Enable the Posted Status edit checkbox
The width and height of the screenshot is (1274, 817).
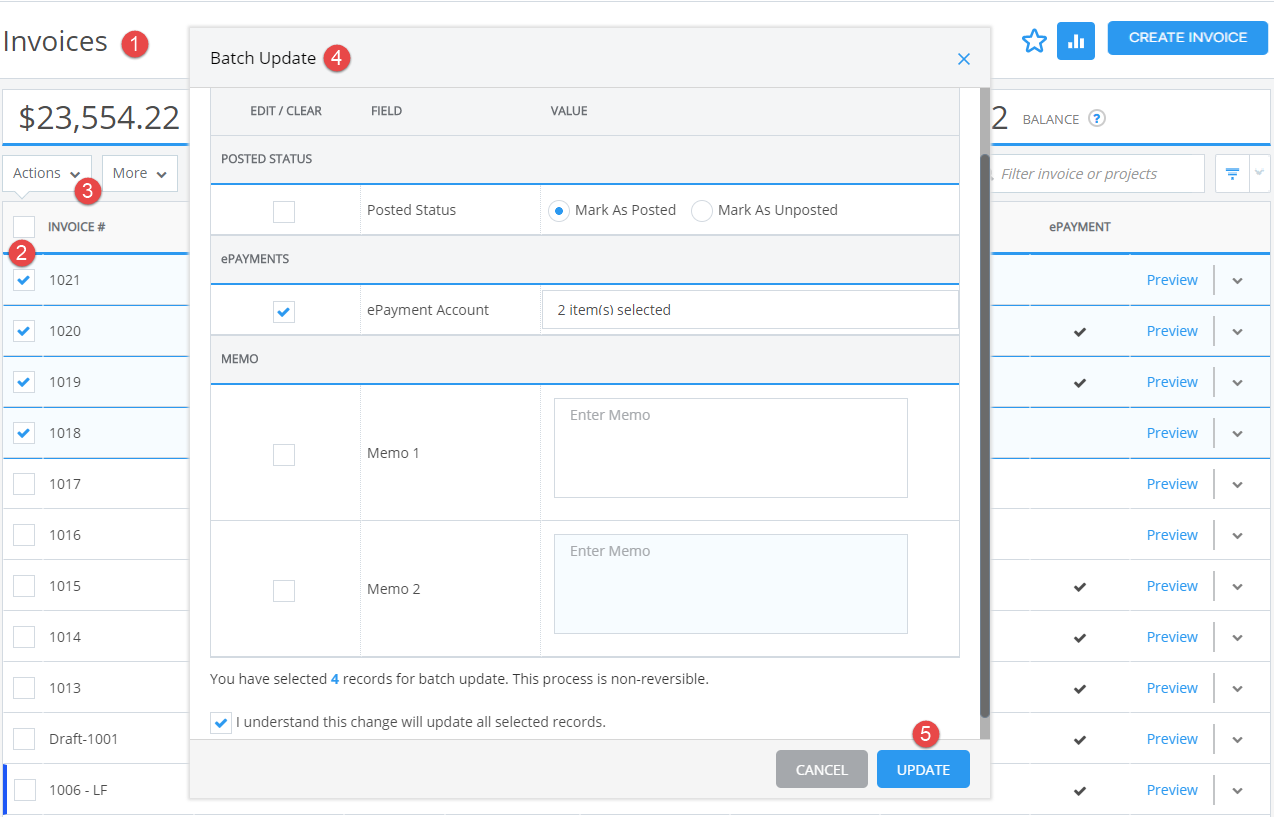284,211
